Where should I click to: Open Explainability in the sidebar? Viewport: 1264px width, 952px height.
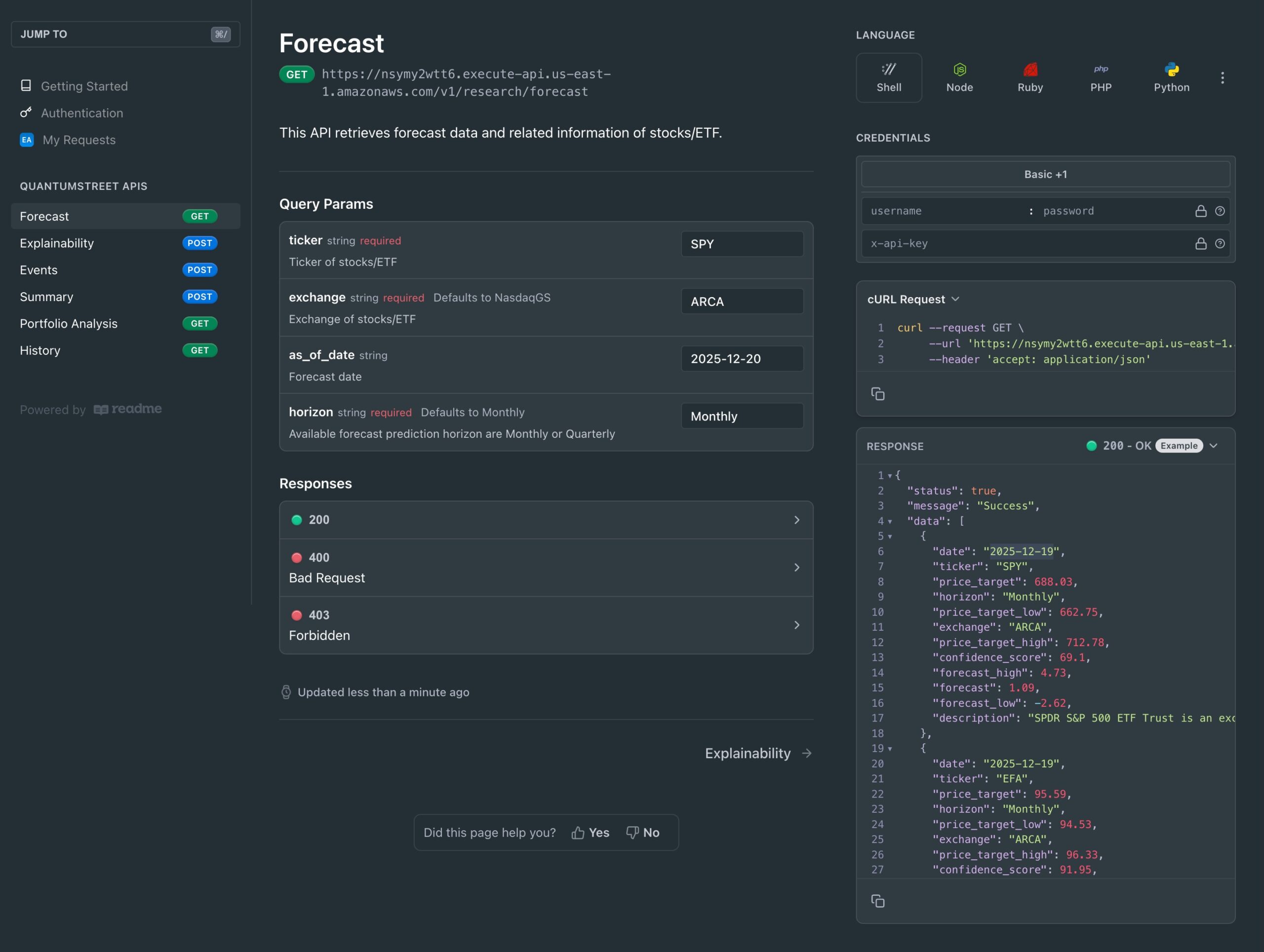(57, 243)
